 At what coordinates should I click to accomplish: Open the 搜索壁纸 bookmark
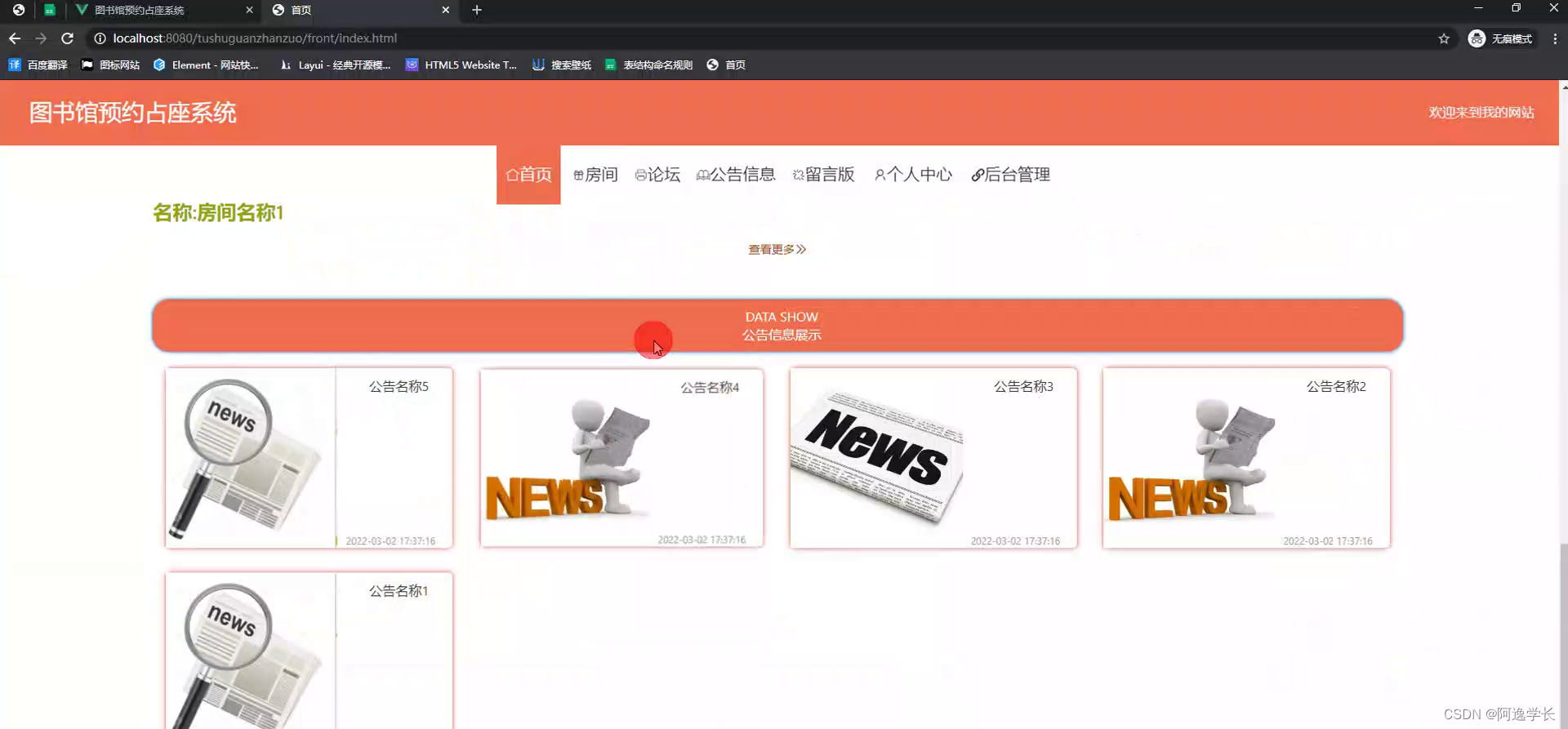562,64
